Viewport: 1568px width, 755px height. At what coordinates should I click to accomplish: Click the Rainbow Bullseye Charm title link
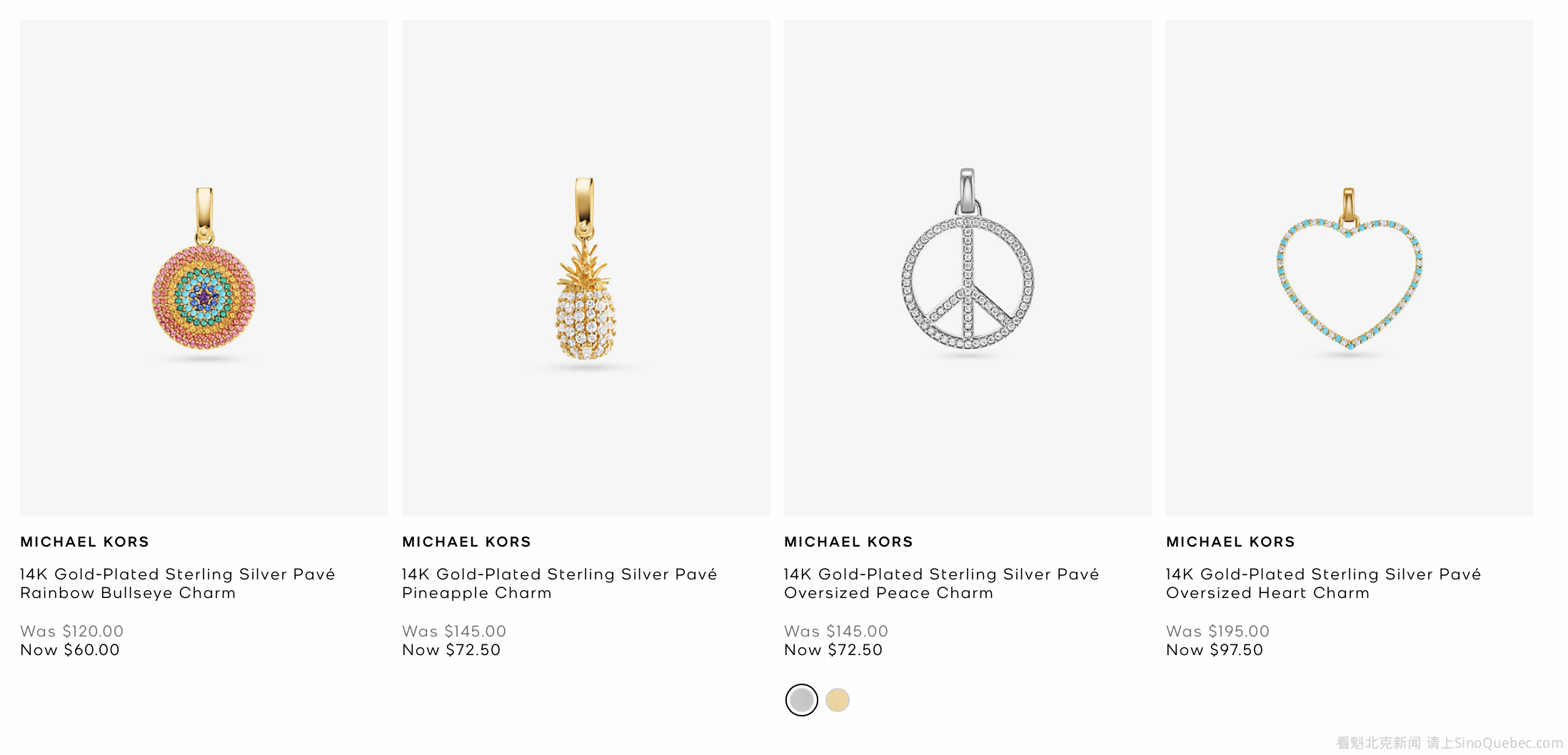click(177, 584)
